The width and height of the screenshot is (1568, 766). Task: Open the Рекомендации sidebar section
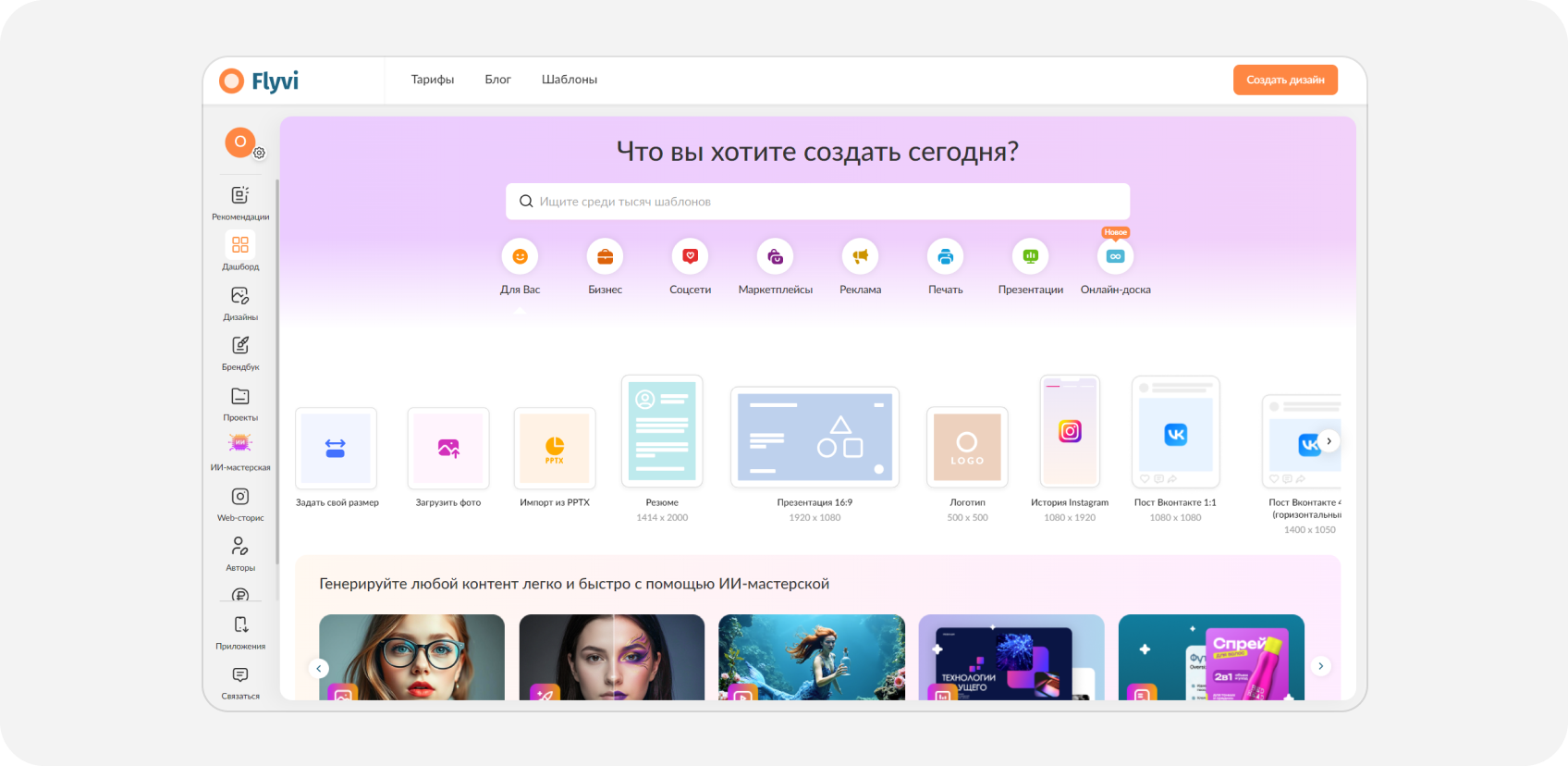tap(240, 203)
